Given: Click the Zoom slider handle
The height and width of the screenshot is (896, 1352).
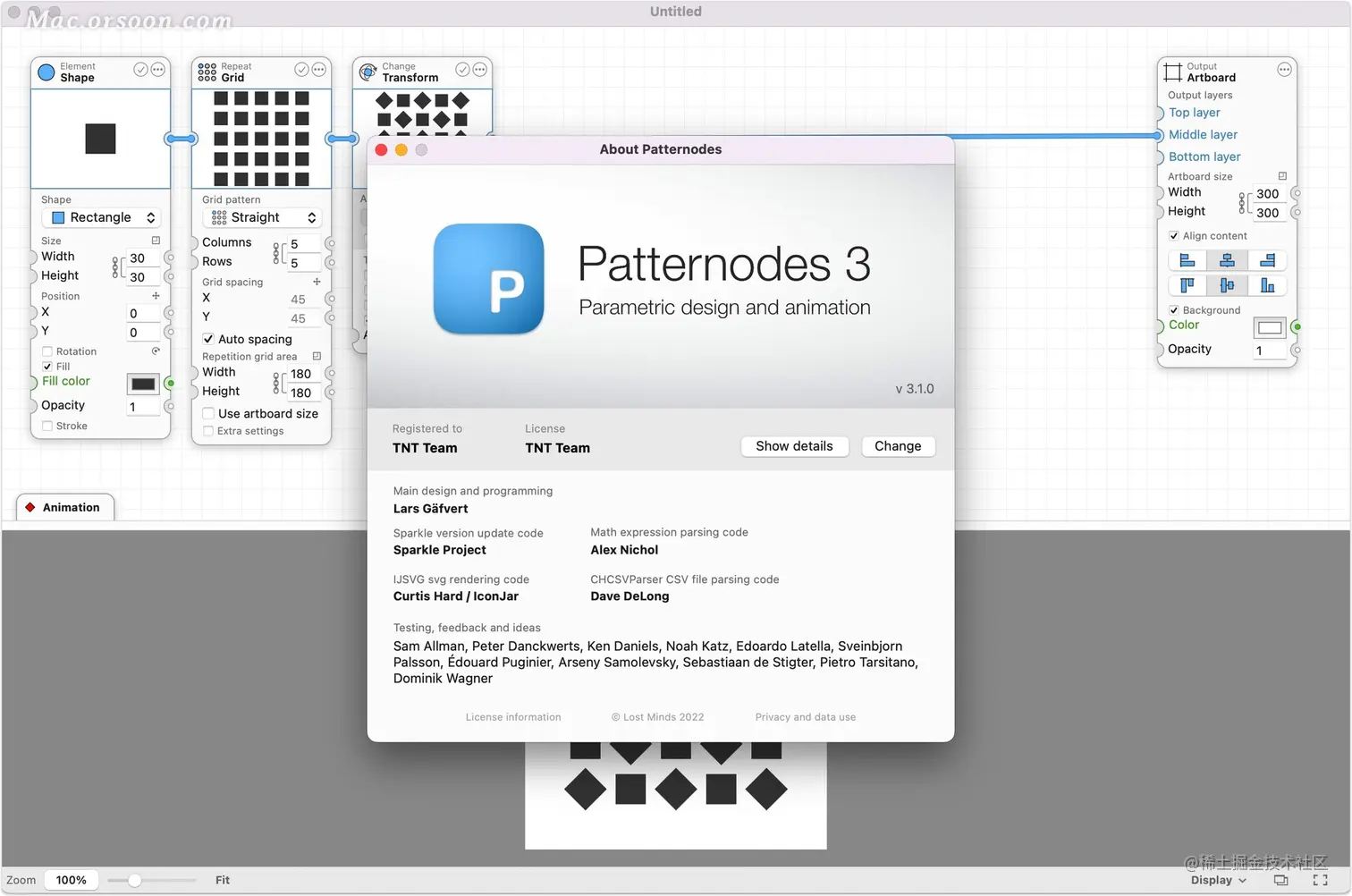Looking at the screenshot, I should [x=134, y=881].
